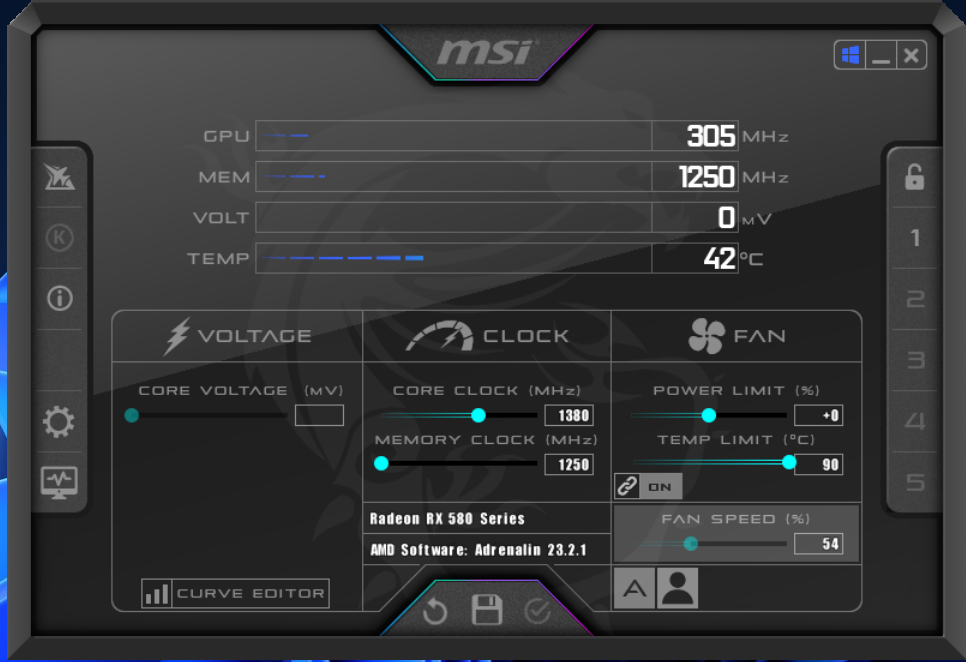The width and height of the screenshot is (966, 662).
Task: Select profile slot 5
Action: pos(915,482)
